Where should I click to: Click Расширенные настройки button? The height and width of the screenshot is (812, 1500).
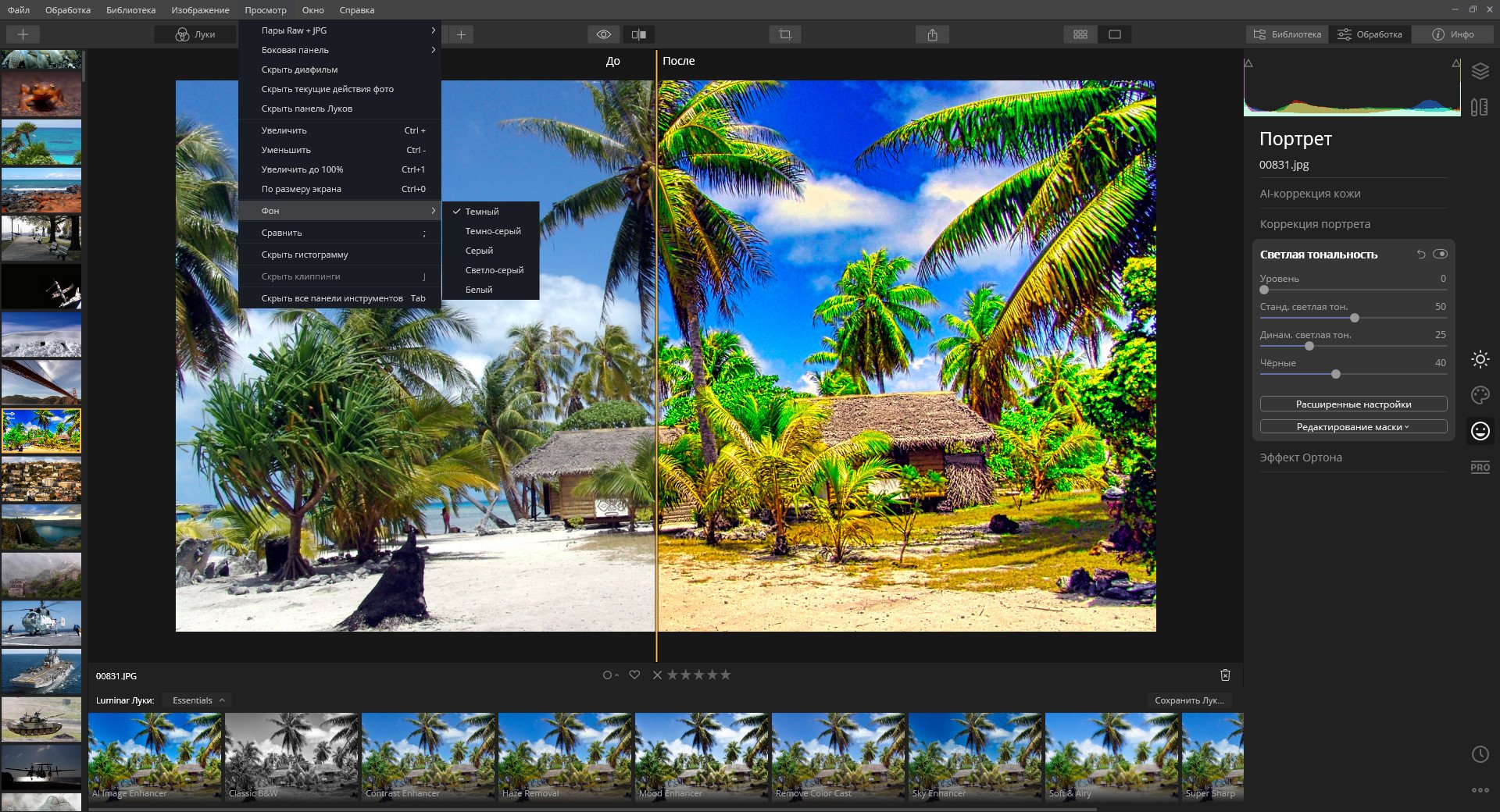click(x=1353, y=404)
